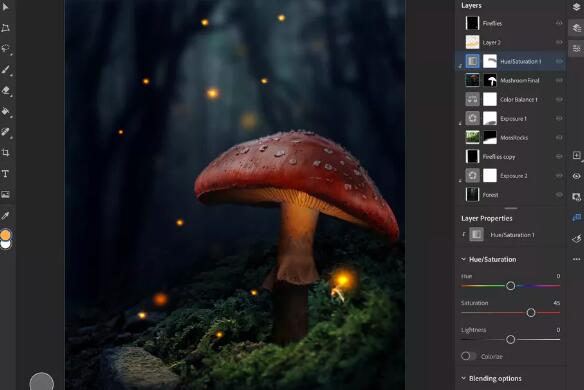584x390 pixels.
Task: Click the Saturation slider handle
Action: pyautogui.click(x=531, y=313)
